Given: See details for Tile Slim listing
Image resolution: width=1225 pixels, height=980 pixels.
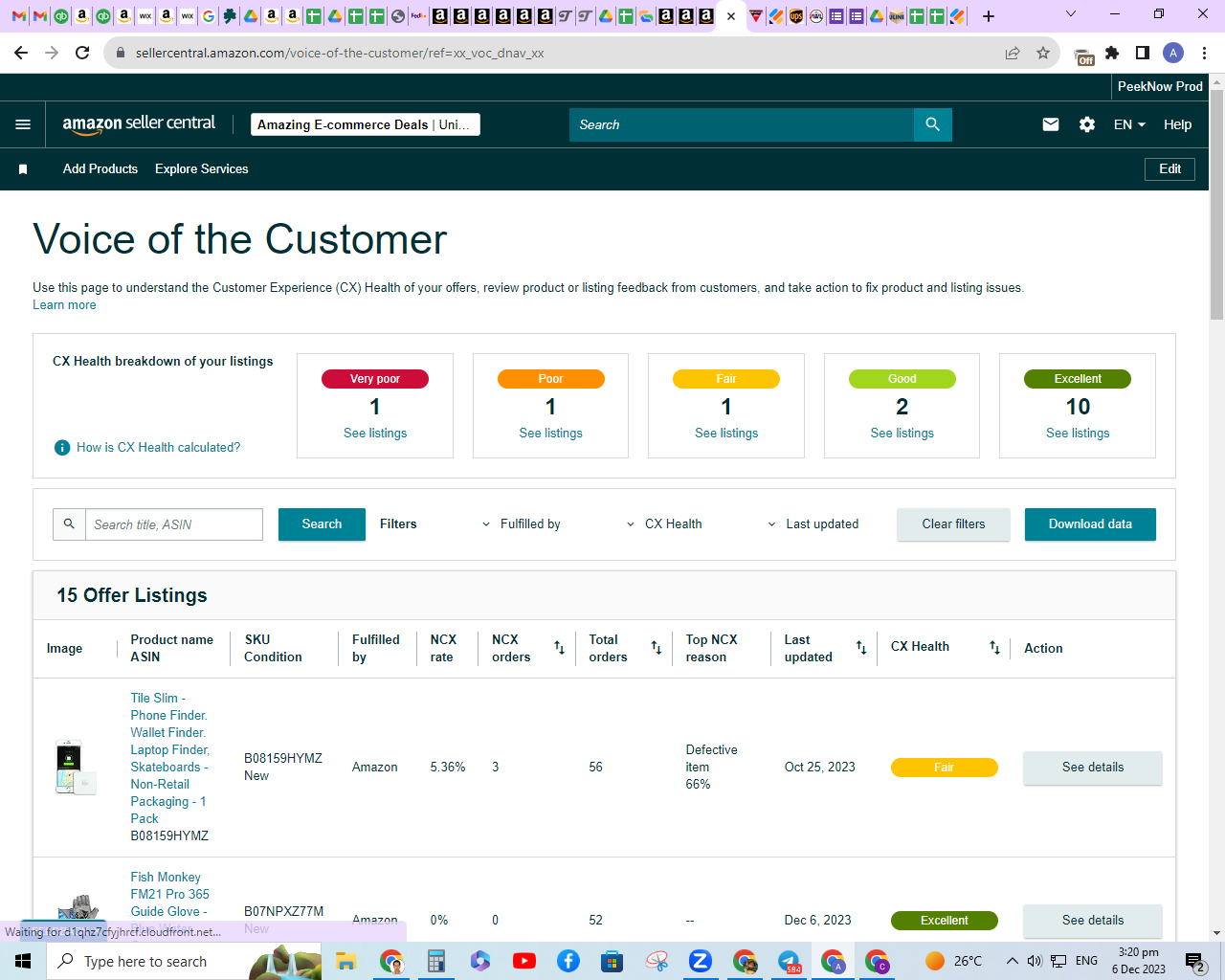Looking at the screenshot, I should click(1093, 768).
